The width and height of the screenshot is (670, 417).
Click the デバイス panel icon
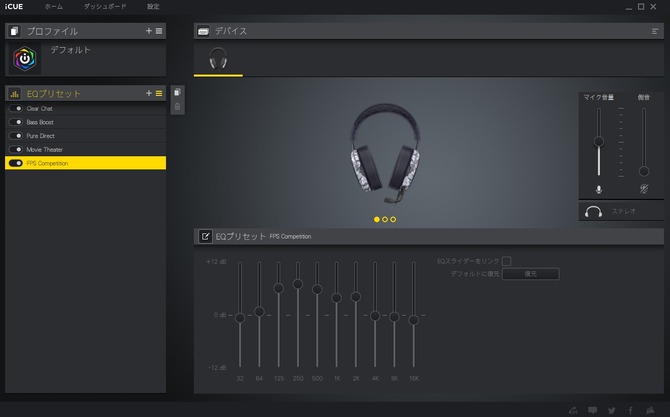coord(203,31)
